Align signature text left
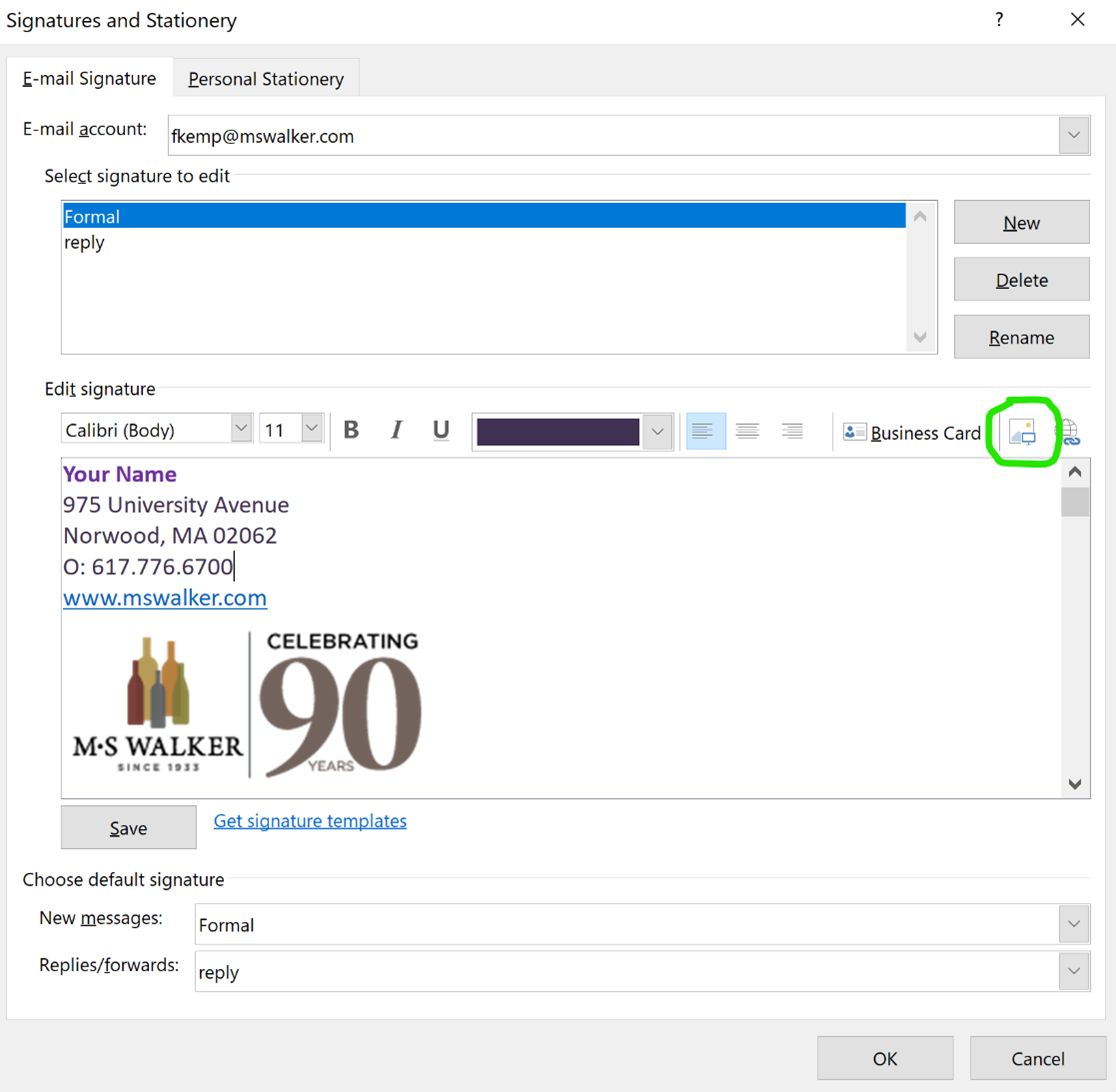Screen dimensions: 1116x1092 click(x=705, y=431)
